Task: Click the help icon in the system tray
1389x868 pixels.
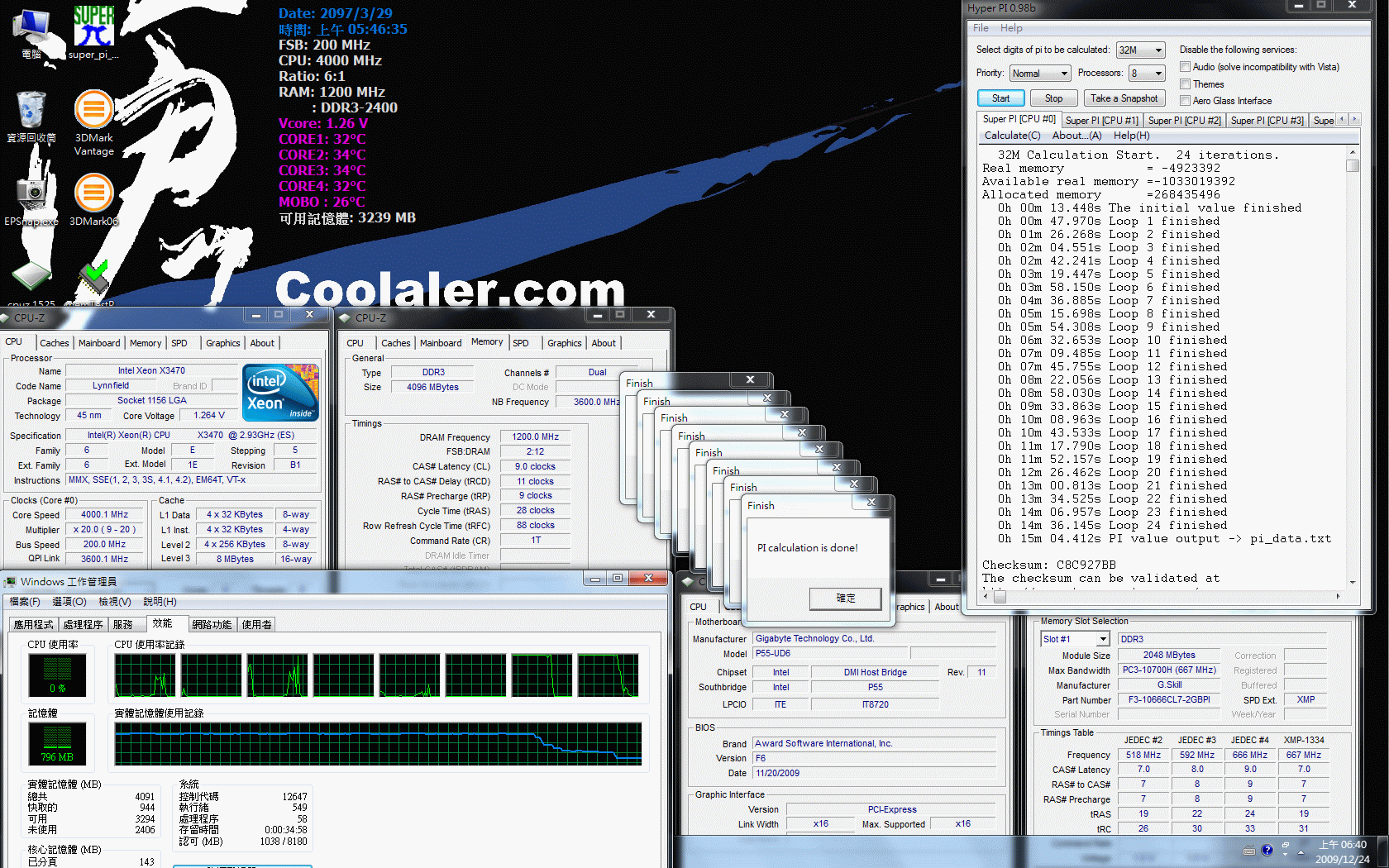Action: 1267,850
